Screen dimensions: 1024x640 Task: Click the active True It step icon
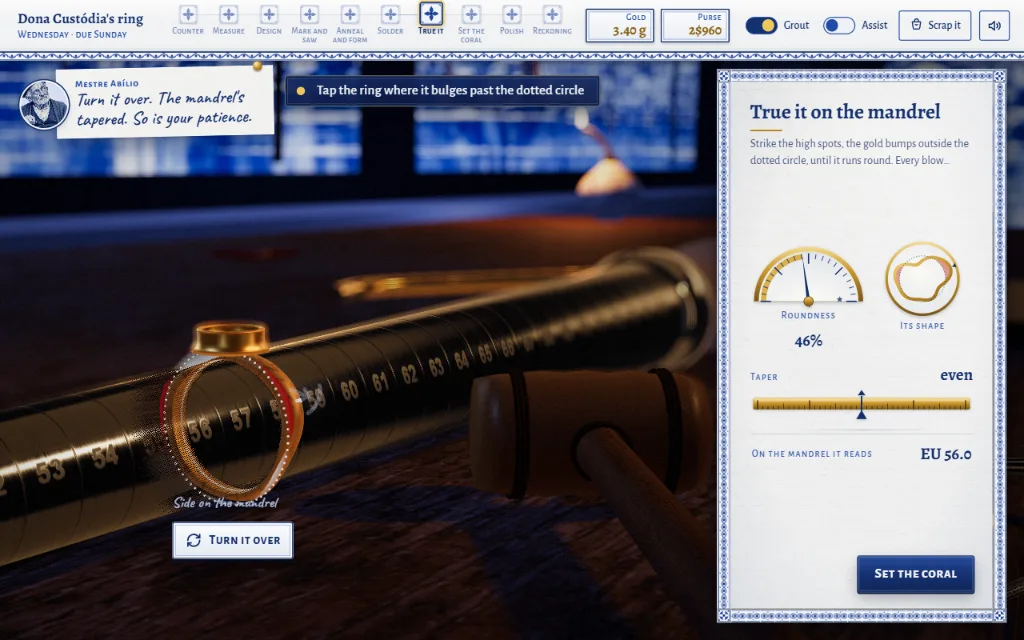point(431,13)
